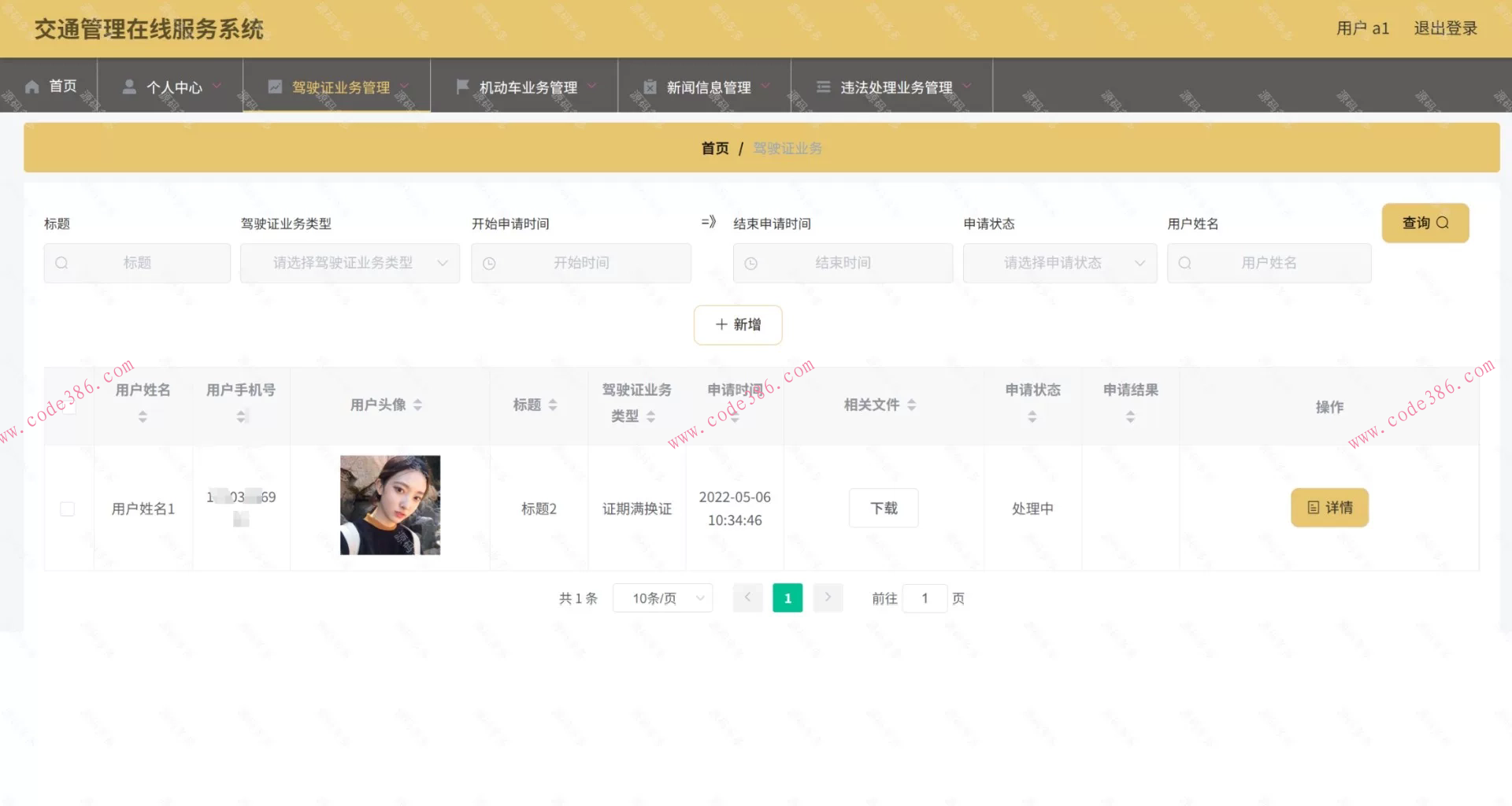Click the clock icon in 结束时间 field
This screenshot has width=1512, height=806.
[750, 264]
